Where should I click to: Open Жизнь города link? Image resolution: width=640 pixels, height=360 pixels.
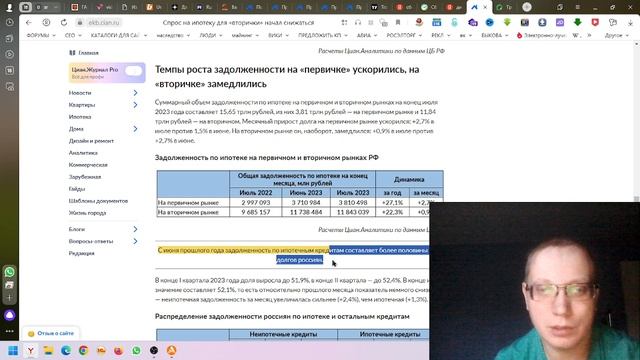point(87,213)
